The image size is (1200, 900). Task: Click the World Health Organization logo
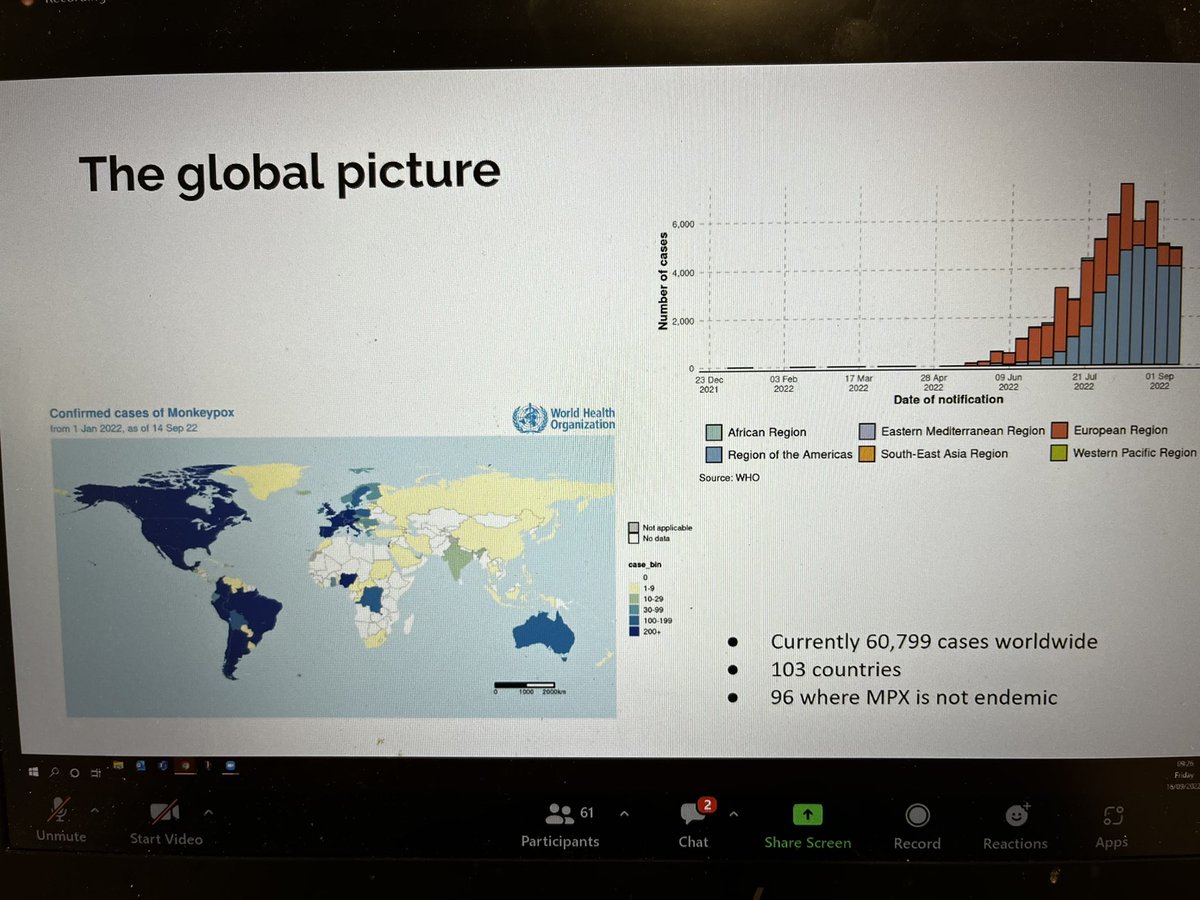pyautogui.click(x=564, y=417)
